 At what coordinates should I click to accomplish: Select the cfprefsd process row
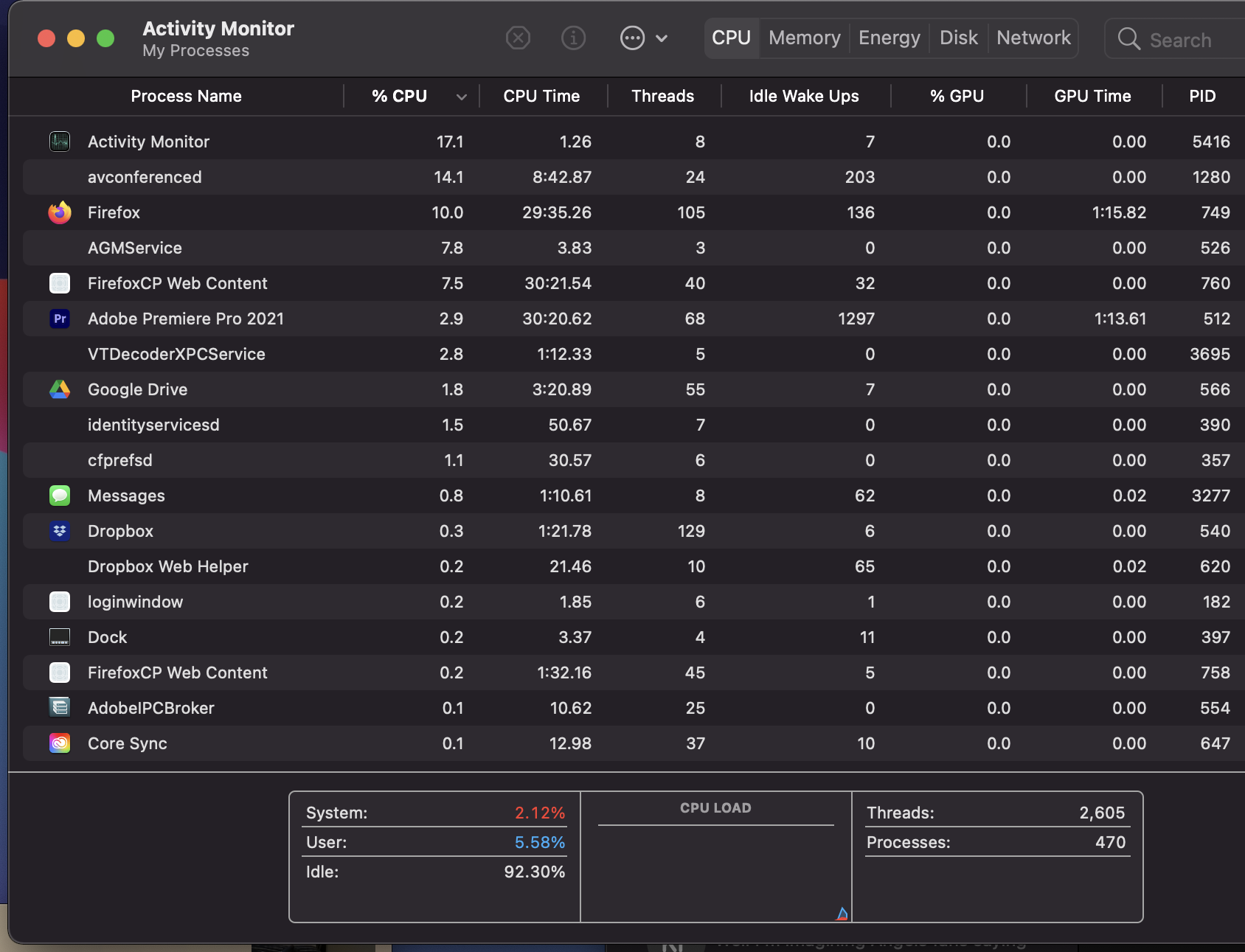click(634, 460)
